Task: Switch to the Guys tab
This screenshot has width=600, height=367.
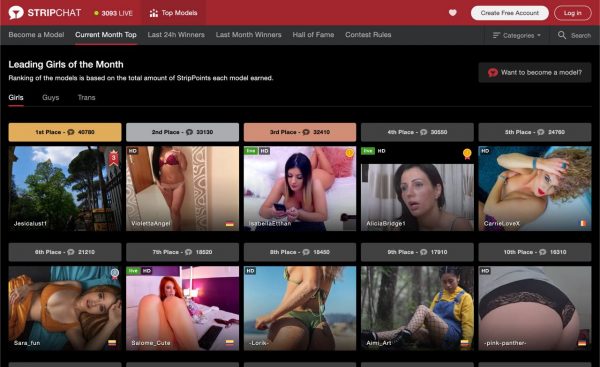Action: click(x=51, y=98)
